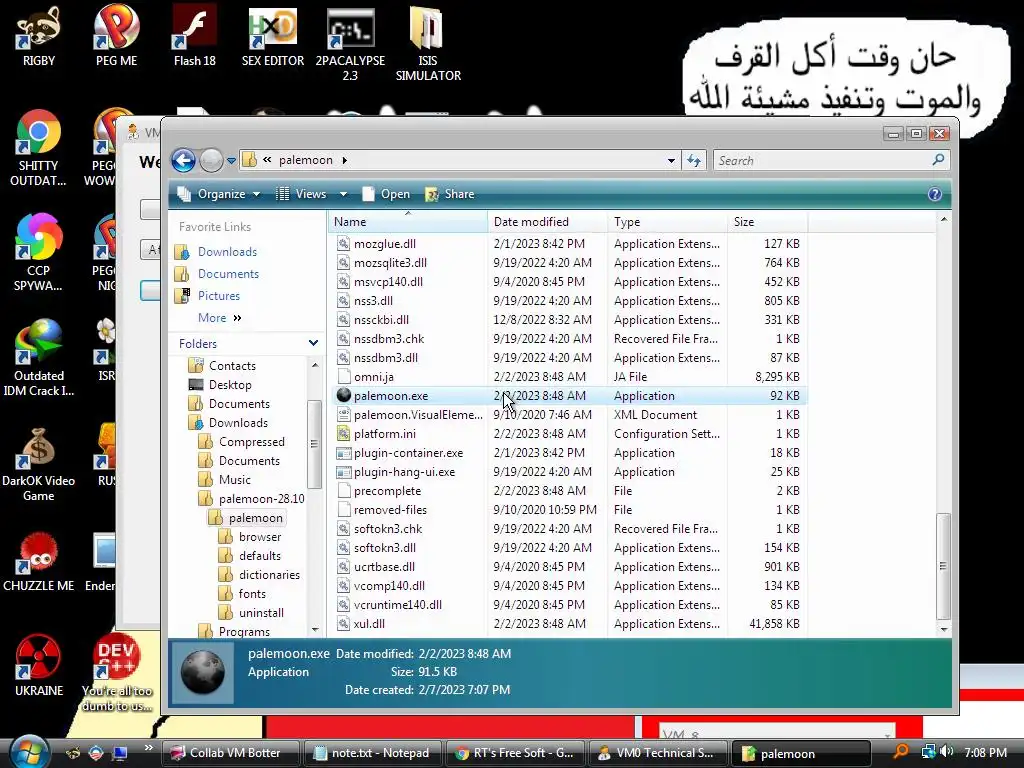The image size is (1024, 768).
Task: Expand the address bar history dropdown
Action: point(671,161)
